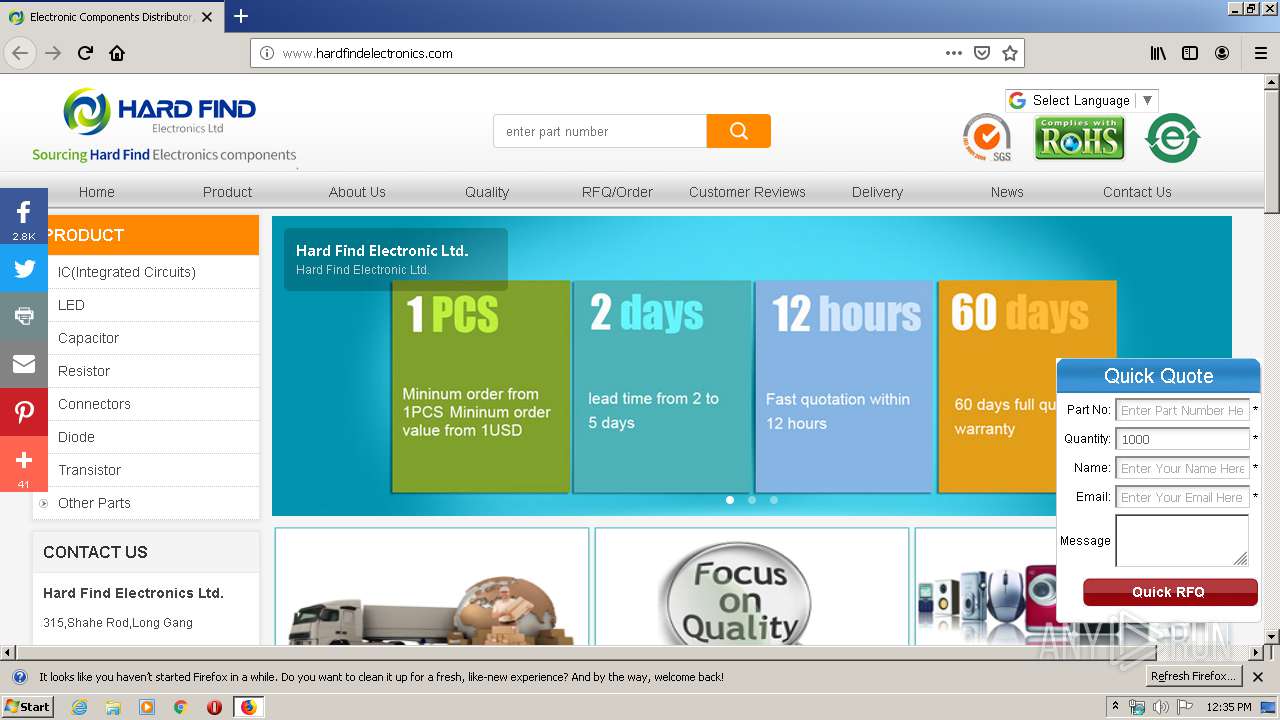1280x720 pixels.
Task: Click delivery truck thumbnail image
Action: click(x=431, y=587)
